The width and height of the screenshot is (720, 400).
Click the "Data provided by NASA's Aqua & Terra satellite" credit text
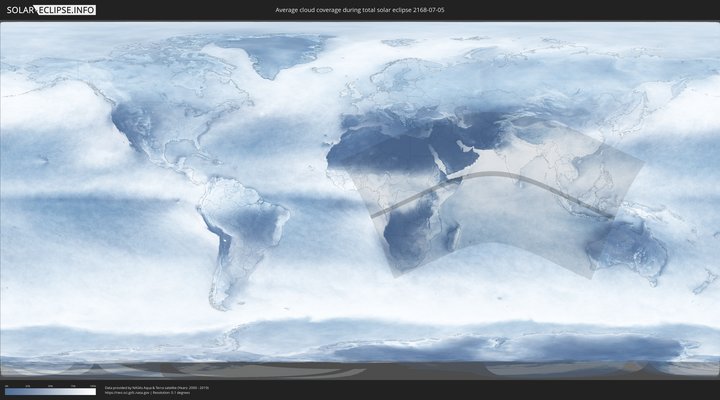[x=157, y=388]
